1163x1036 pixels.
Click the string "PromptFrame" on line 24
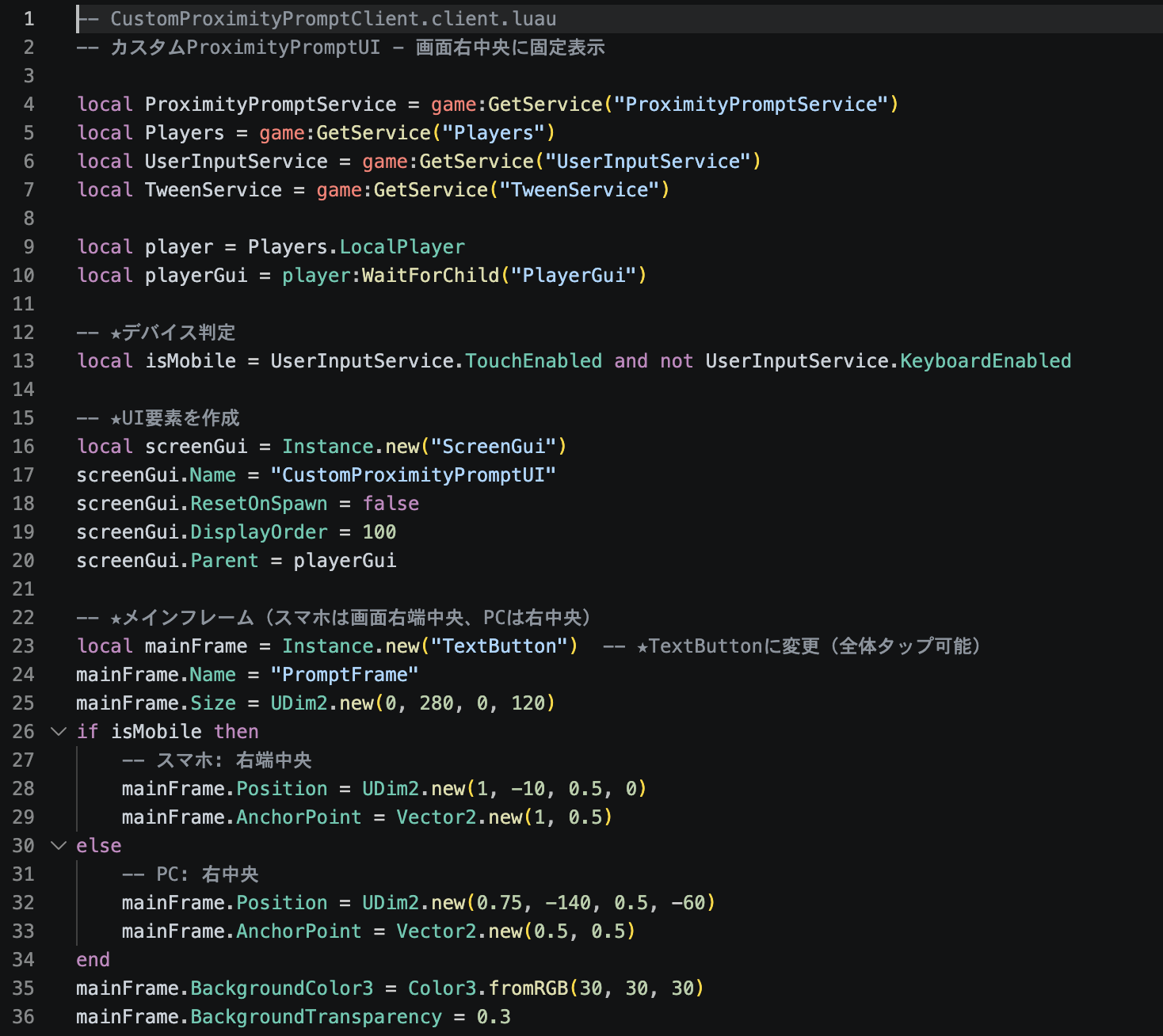coord(345,674)
